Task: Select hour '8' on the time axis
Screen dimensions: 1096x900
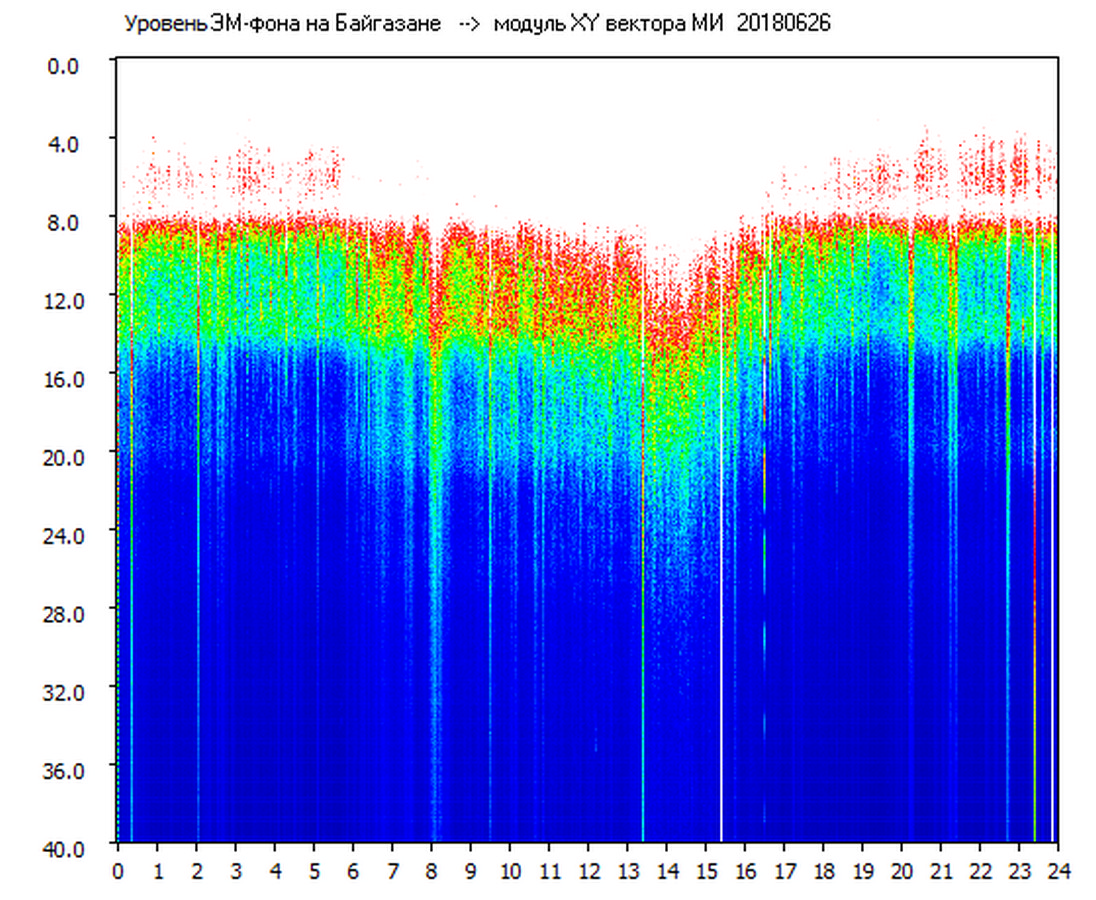Action: point(431,871)
